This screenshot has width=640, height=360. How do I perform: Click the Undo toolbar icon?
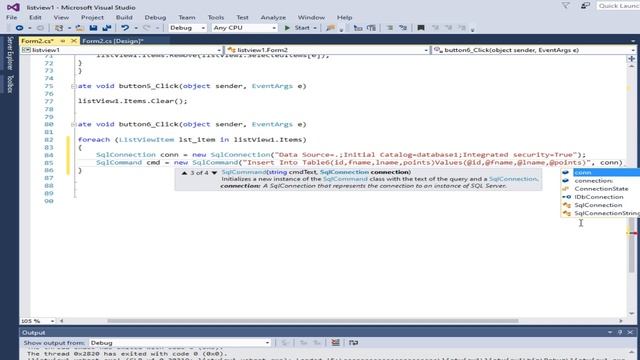point(125,28)
